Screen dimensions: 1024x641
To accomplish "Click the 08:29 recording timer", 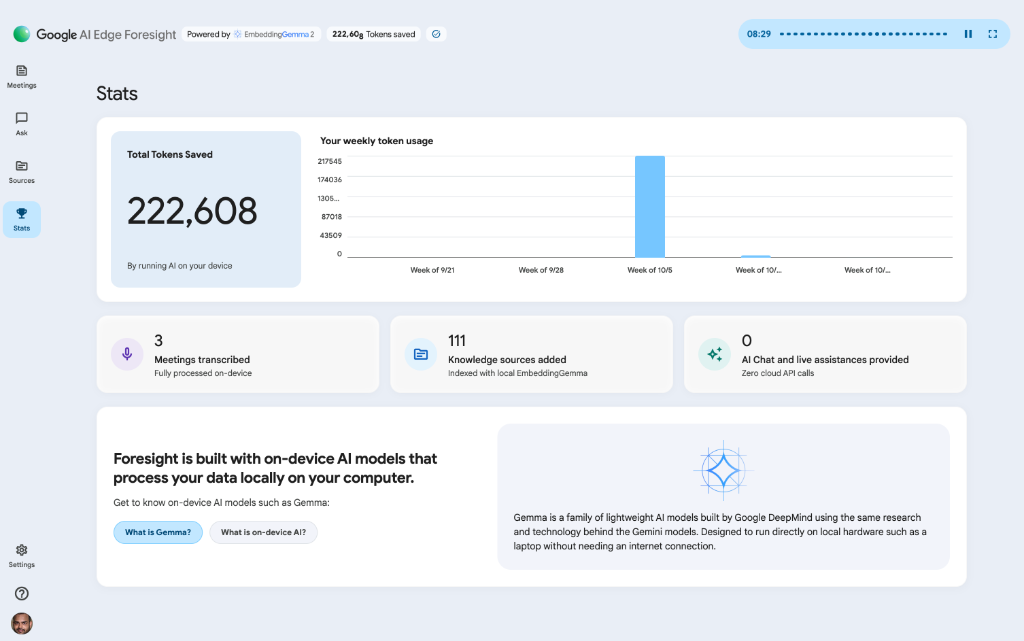I will point(759,34).
